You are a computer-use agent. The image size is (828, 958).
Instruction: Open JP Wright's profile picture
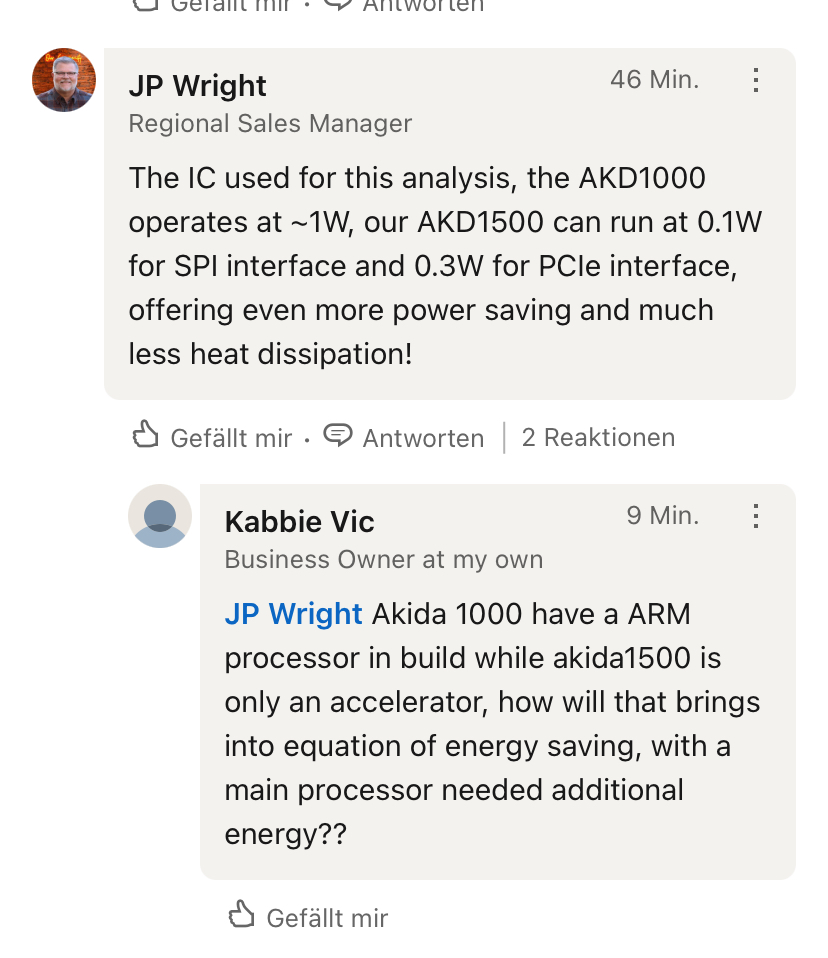pos(64,80)
